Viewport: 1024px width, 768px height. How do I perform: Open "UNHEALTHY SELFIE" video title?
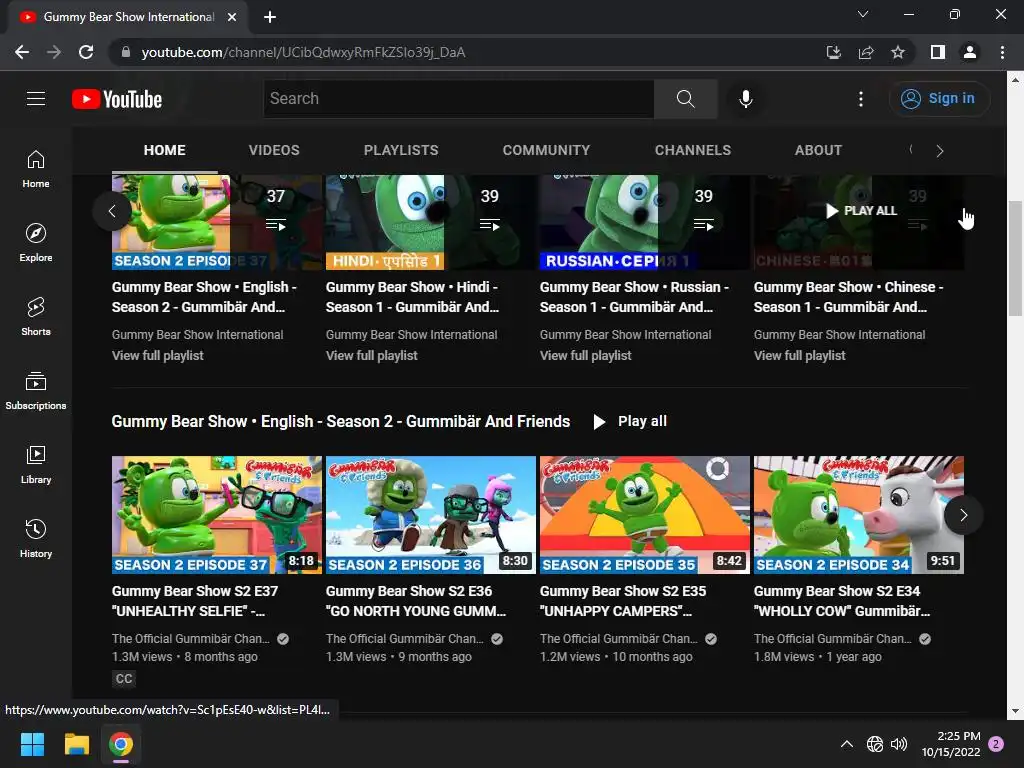(x=195, y=601)
